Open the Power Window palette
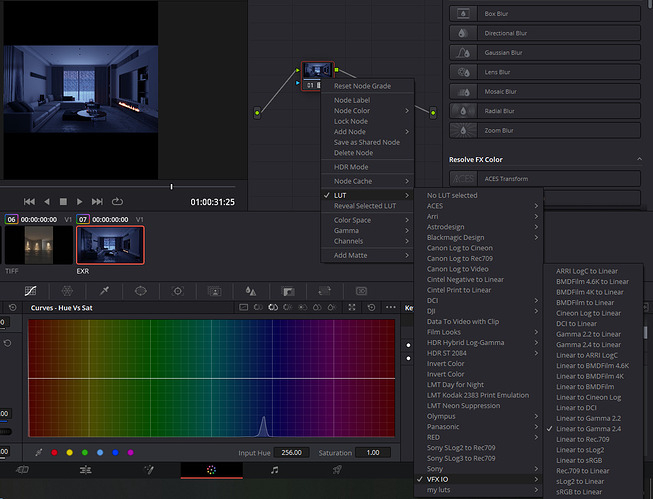This screenshot has height=499, width=653. pos(141,290)
